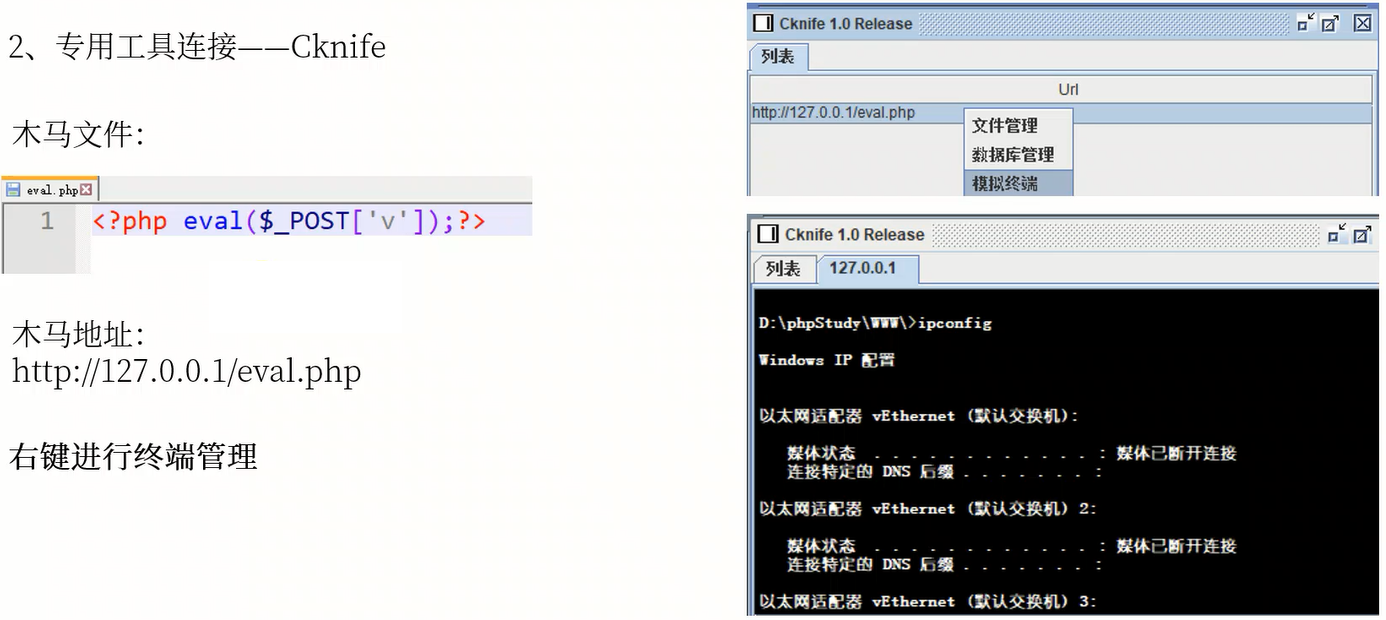The height and width of the screenshot is (620, 1386).
Task: Click the window icon of the lower Cknife window
Action: click(767, 234)
